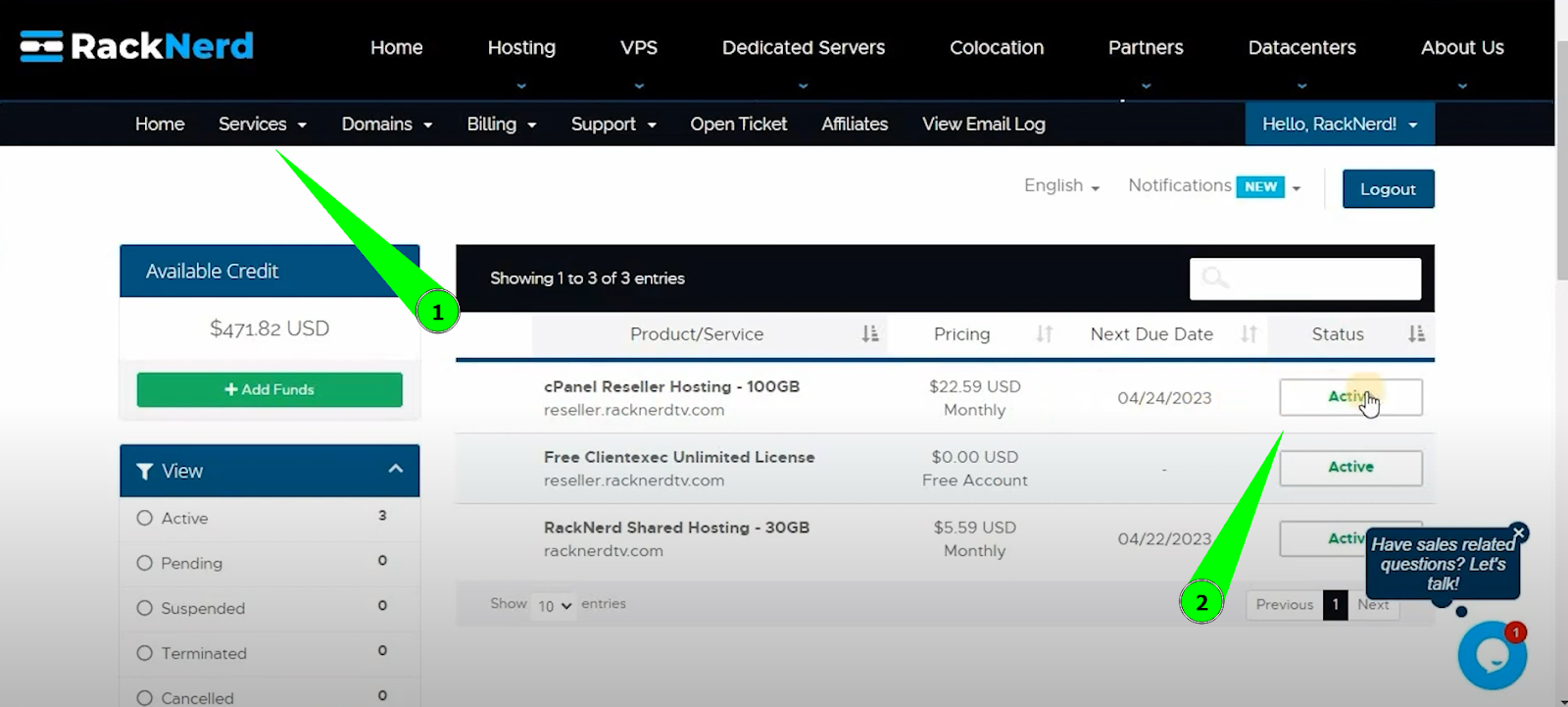Open the Free Clientexec Unlimited License service
The width and height of the screenshot is (1568, 707).
click(679, 457)
